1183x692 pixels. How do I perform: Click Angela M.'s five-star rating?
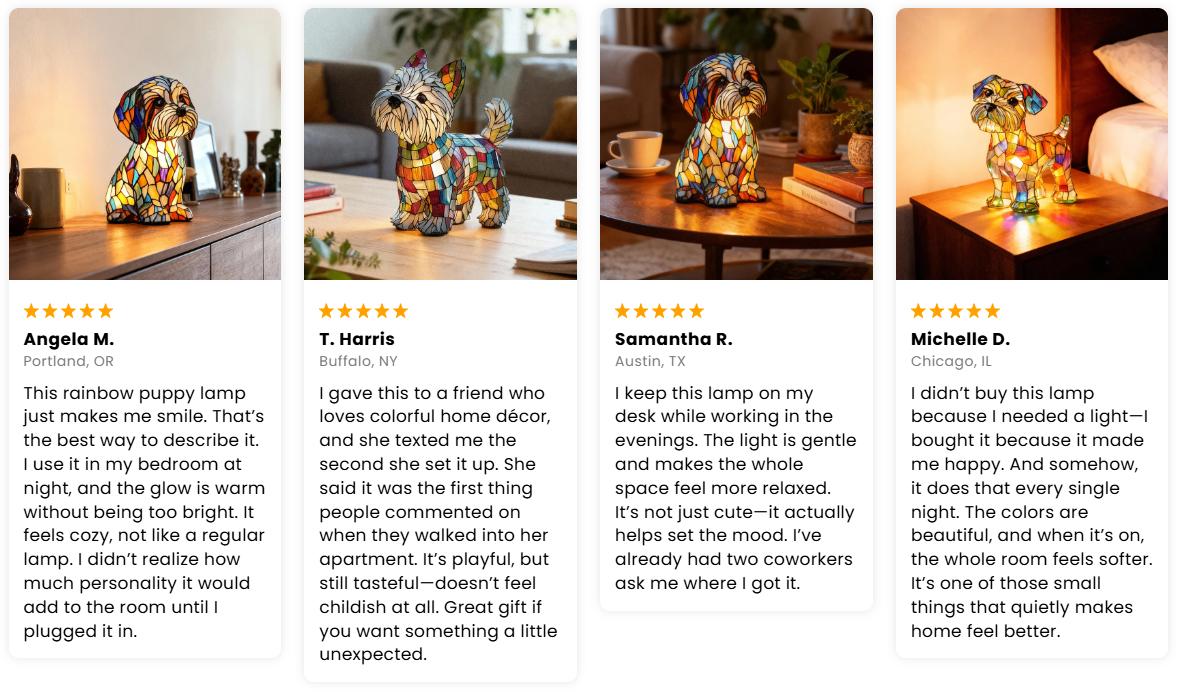click(68, 311)
